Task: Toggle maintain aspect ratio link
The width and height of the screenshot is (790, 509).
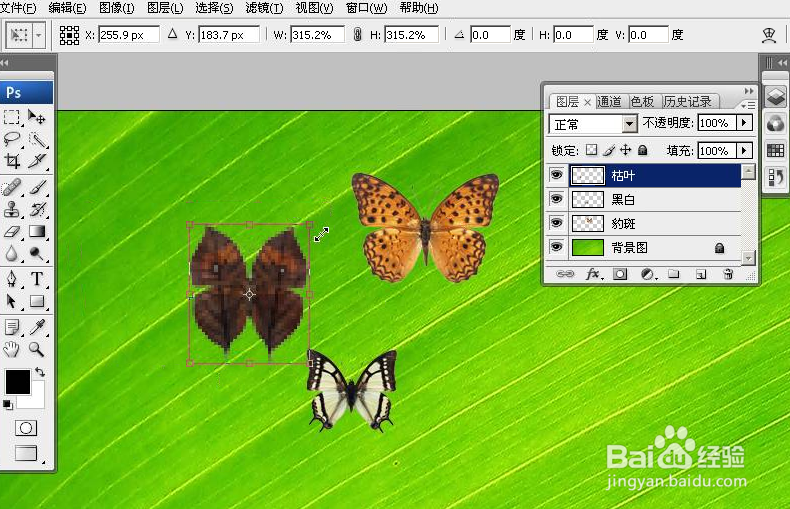Action: (357, 35)
